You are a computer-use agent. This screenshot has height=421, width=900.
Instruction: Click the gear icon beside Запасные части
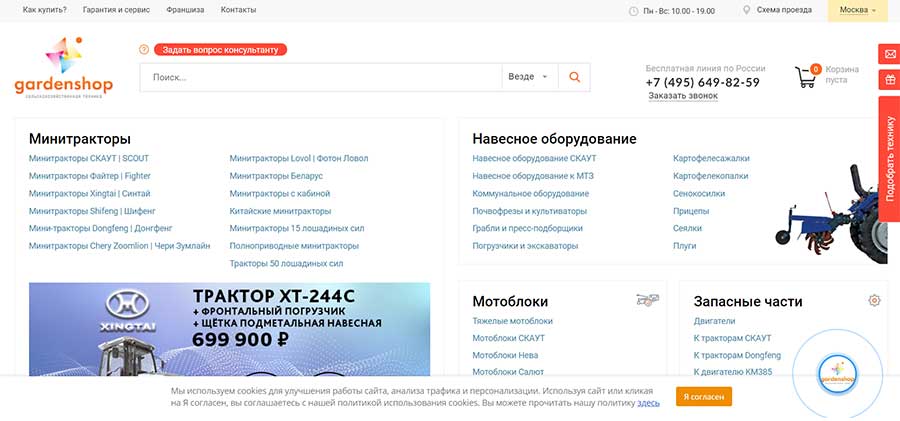point(874,300)
